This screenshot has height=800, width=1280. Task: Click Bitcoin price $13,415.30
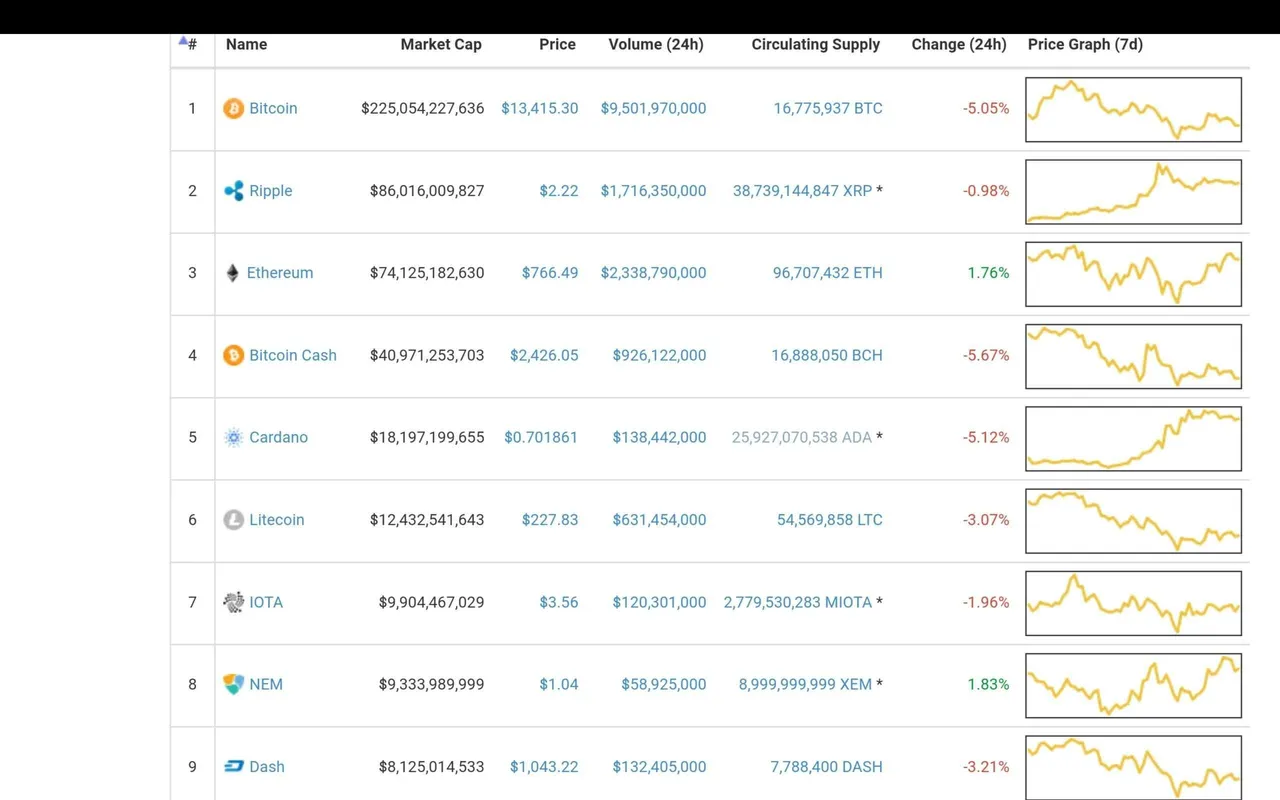[540, 108]
